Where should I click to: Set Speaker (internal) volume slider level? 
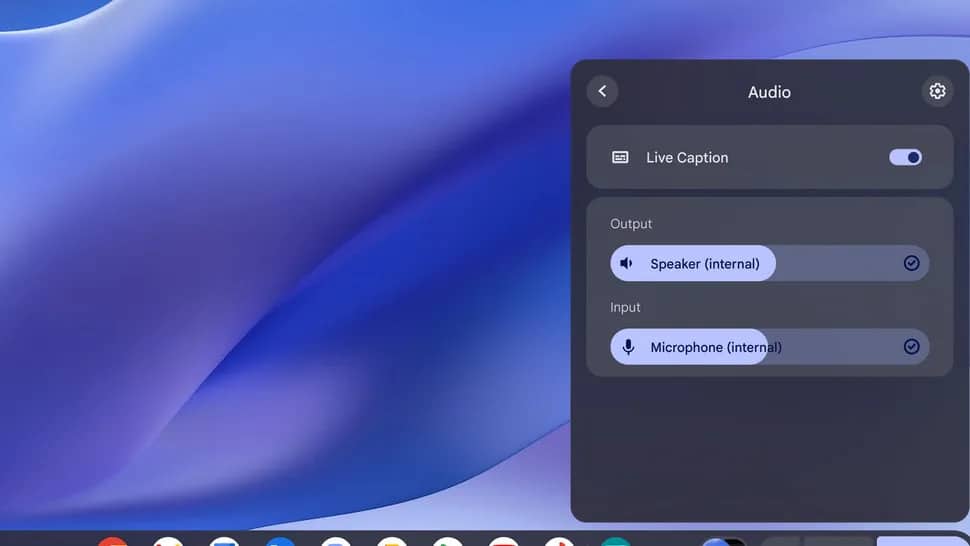770,263
